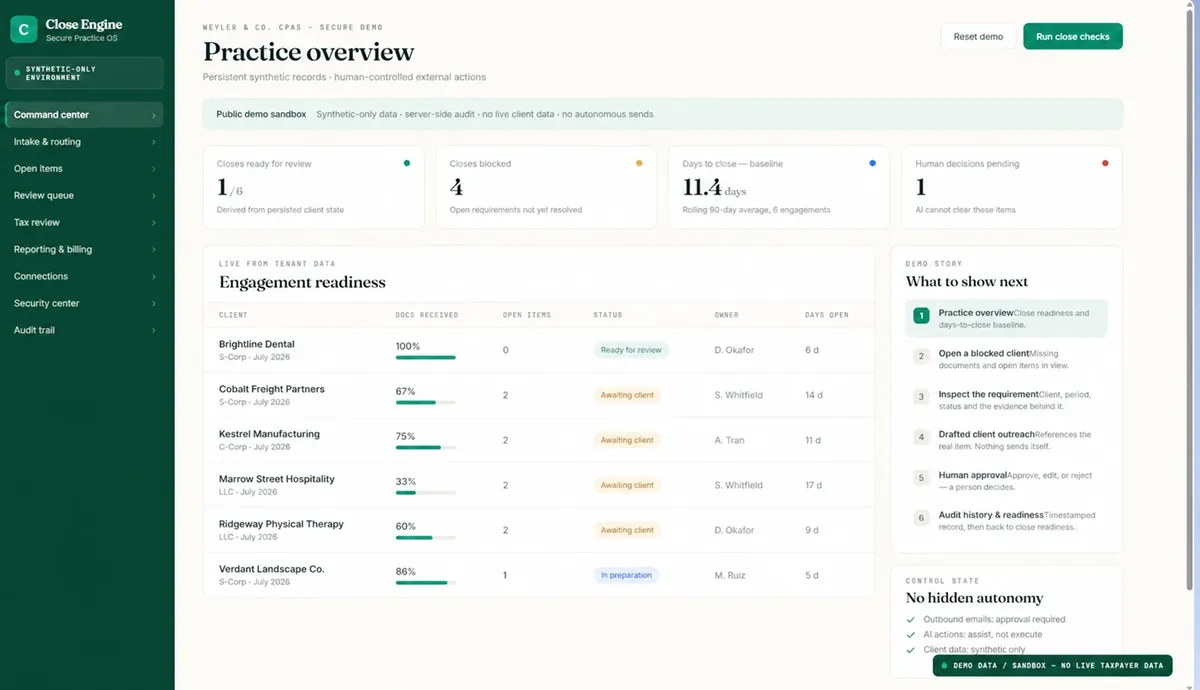The height and width of the screenshot is (690, 1200).
Task: Click checkmark beside AI actions: assist, not execute
Action: point(911,635)
